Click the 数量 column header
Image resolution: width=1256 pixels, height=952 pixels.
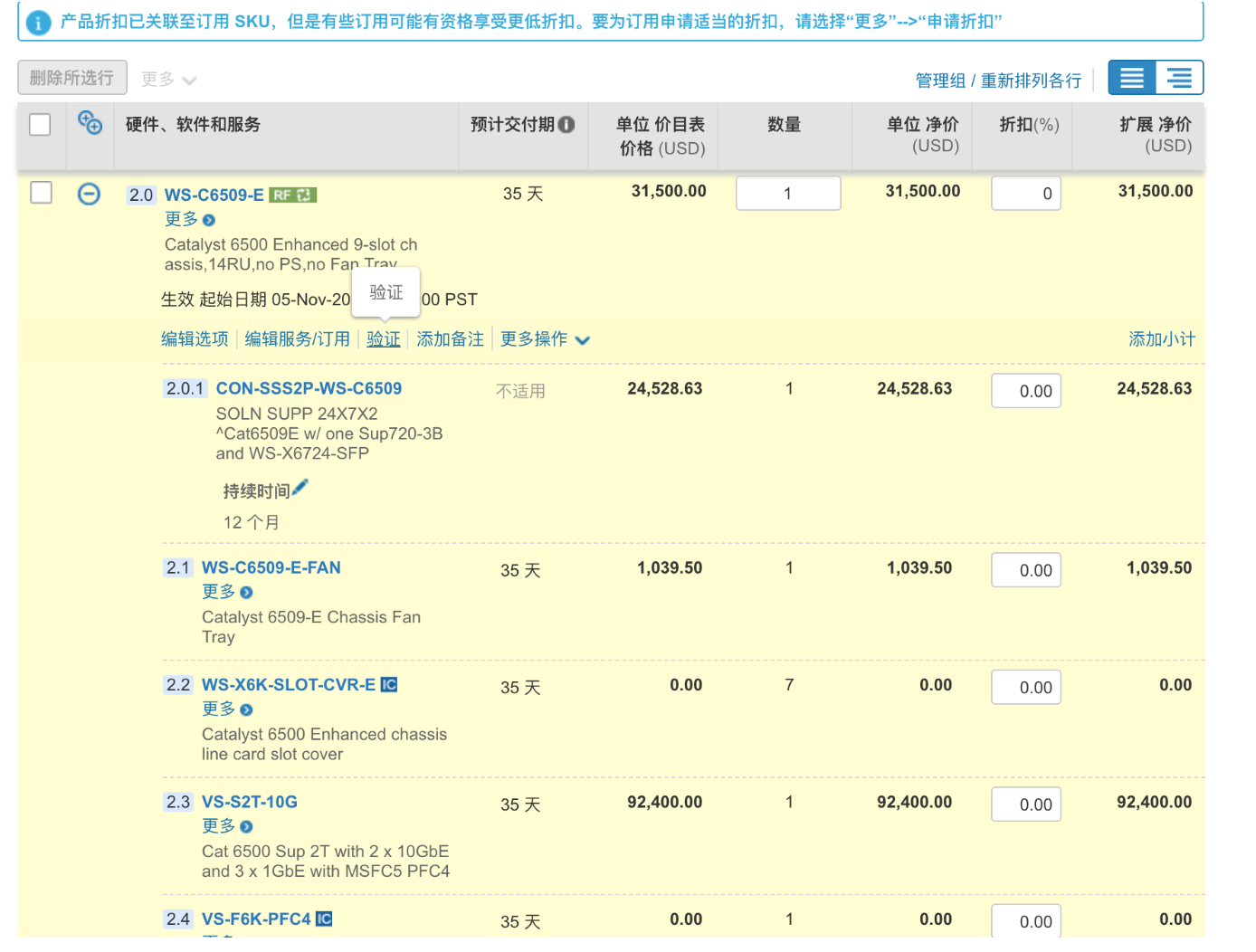click(784, 125)
